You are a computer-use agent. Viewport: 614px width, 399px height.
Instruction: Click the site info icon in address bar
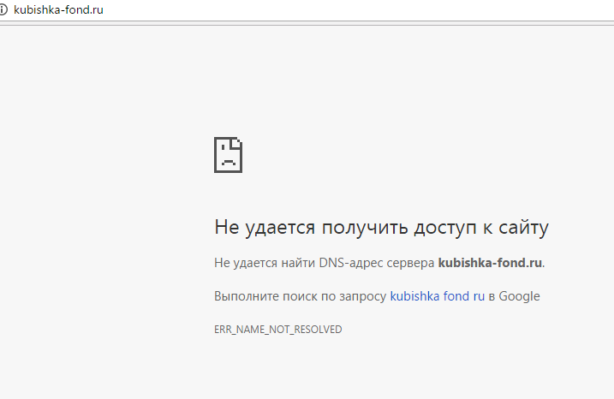[3, 10]
